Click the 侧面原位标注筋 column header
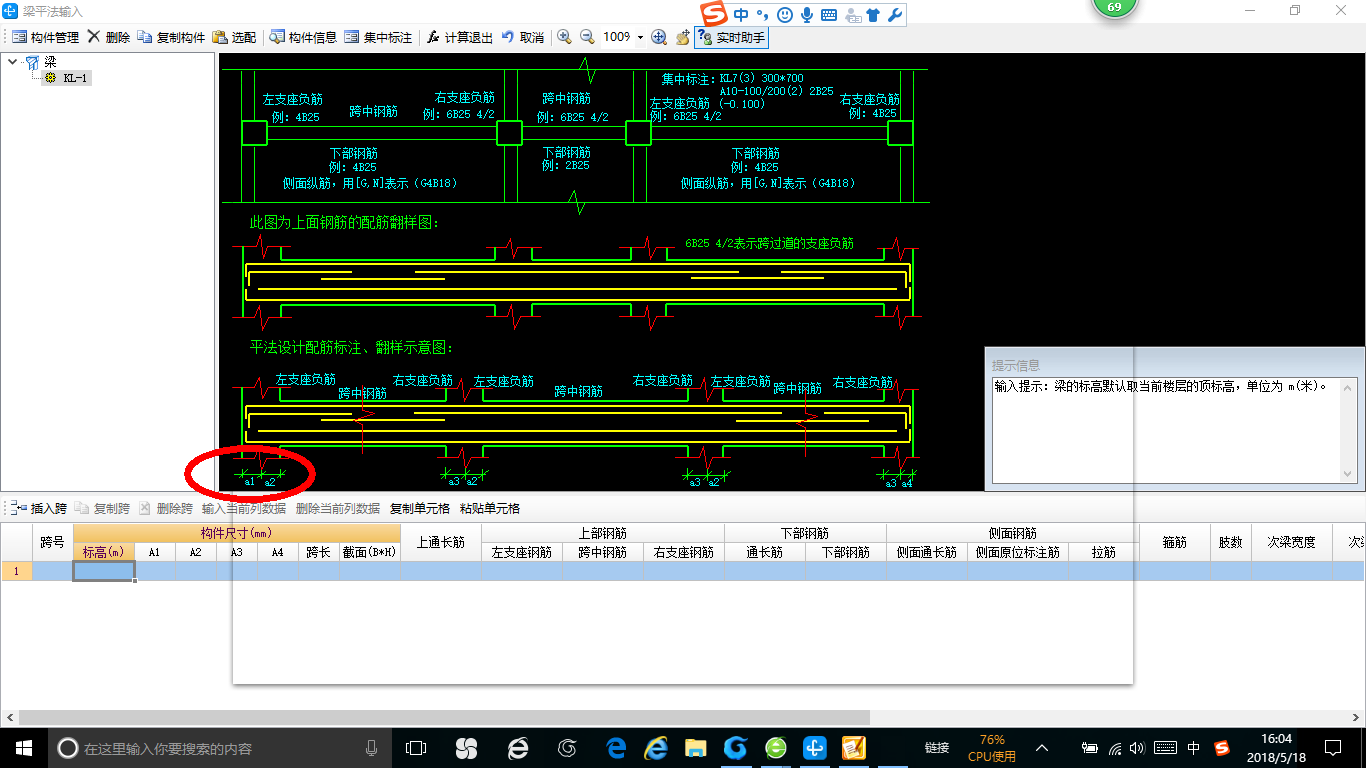1366x768 pixels. click(x=1018, y=552)
